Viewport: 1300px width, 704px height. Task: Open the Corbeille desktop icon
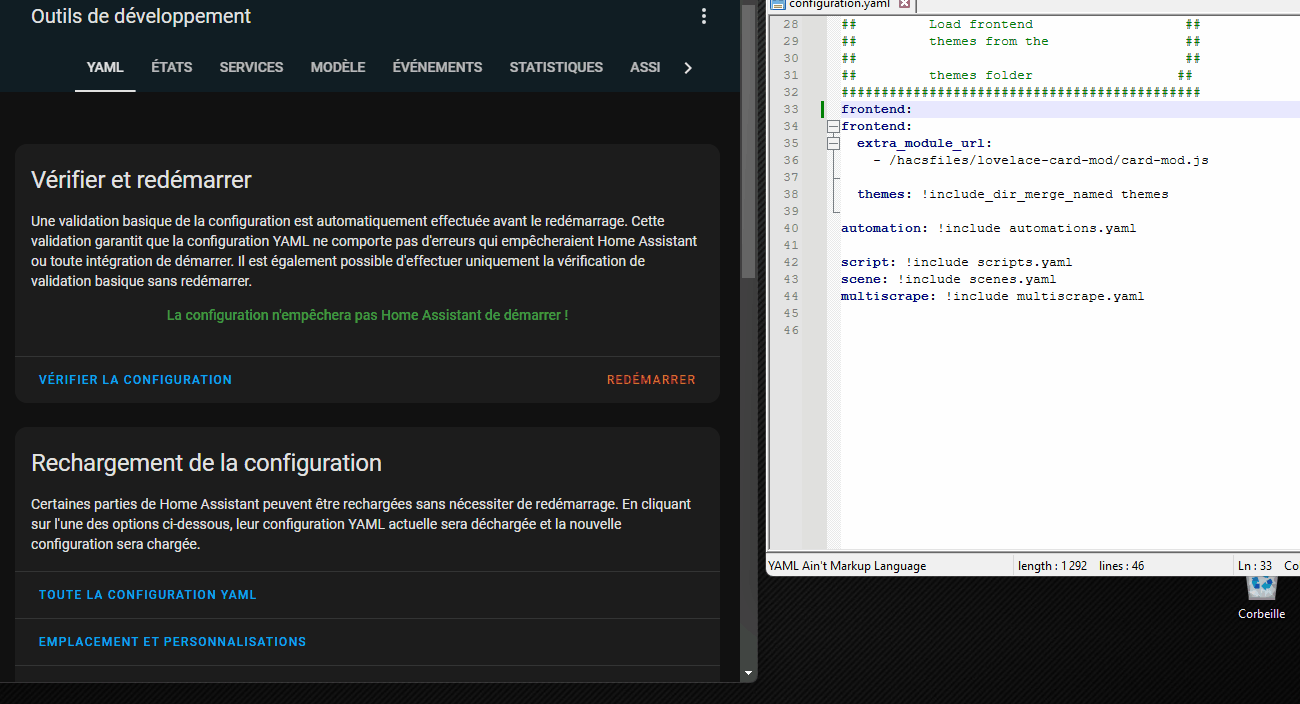(x=1262, y=596)
